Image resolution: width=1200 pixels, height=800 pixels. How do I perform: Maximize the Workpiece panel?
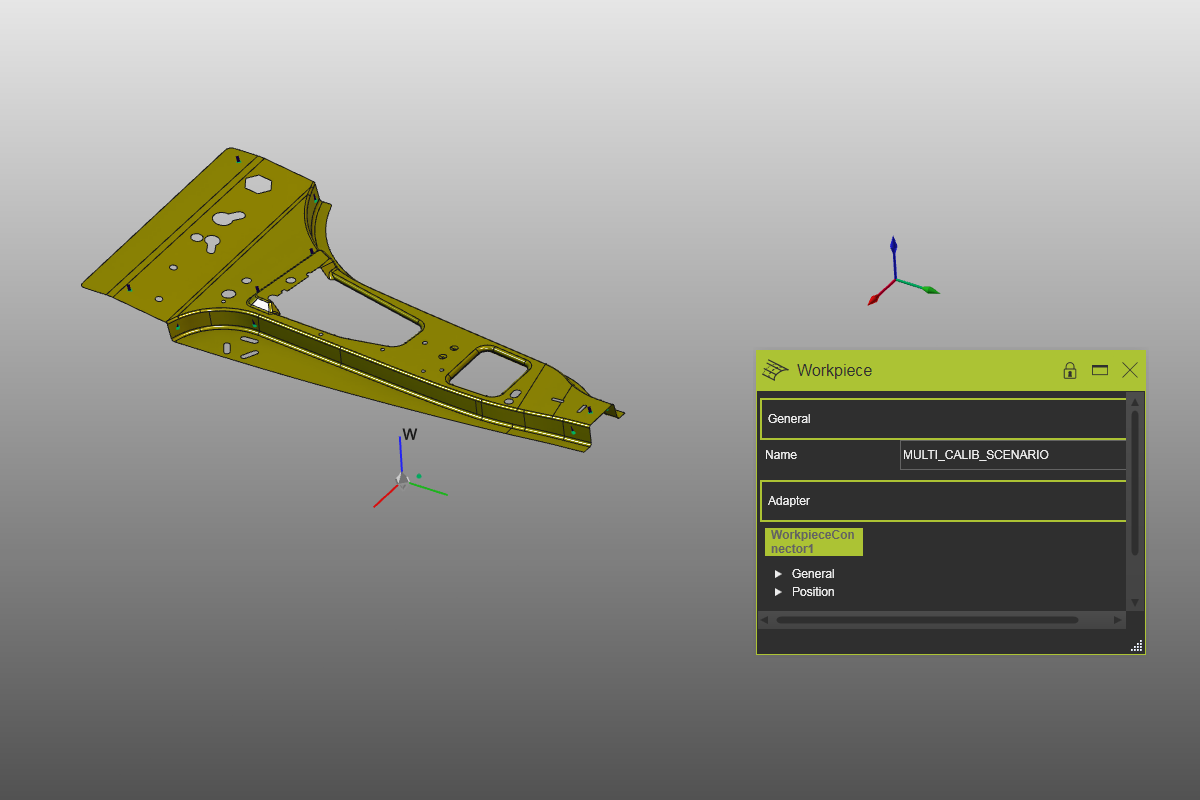pyautogui.click(x=1100, y=370)
